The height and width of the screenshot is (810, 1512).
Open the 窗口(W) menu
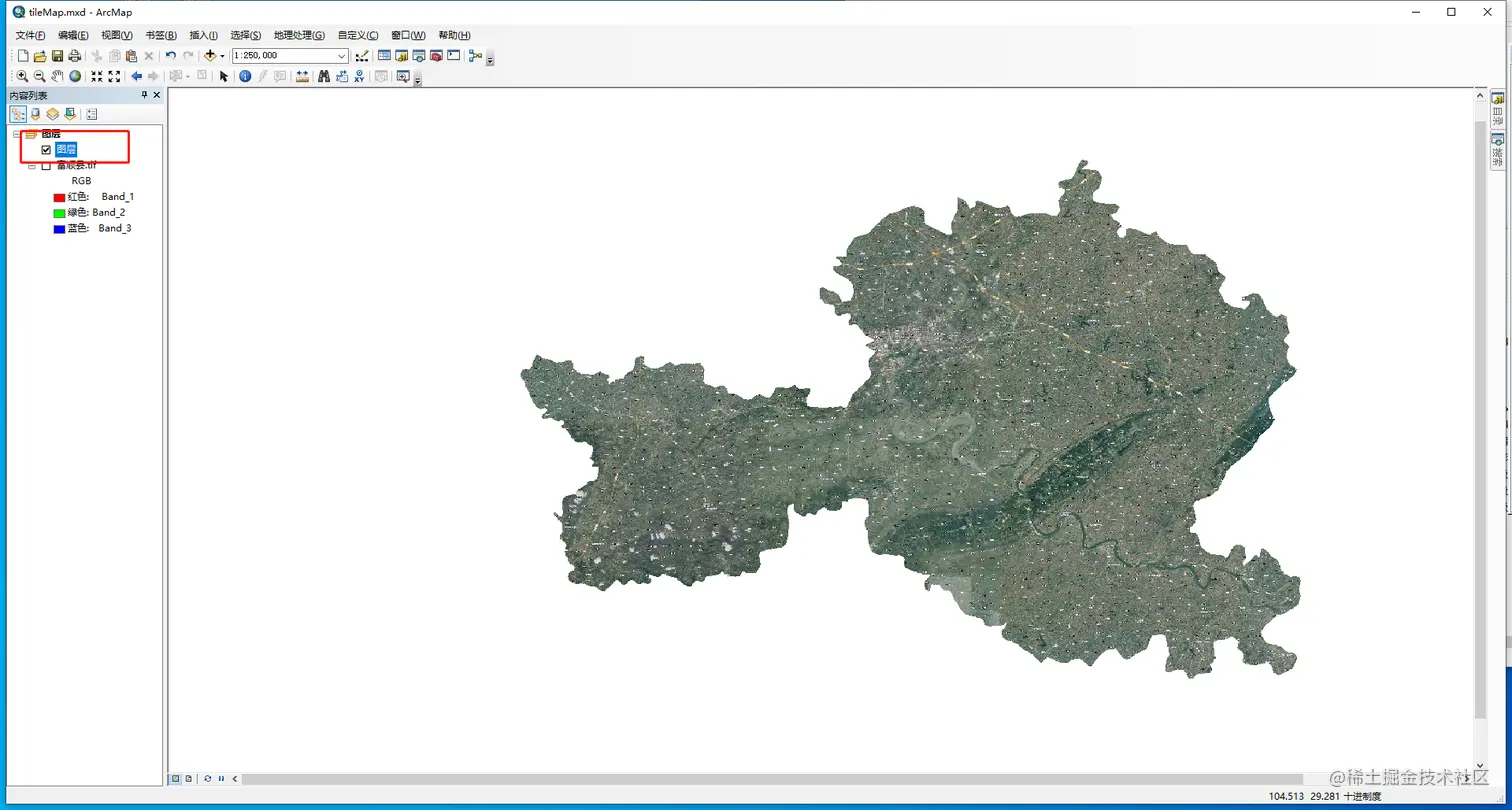point(408,35)
